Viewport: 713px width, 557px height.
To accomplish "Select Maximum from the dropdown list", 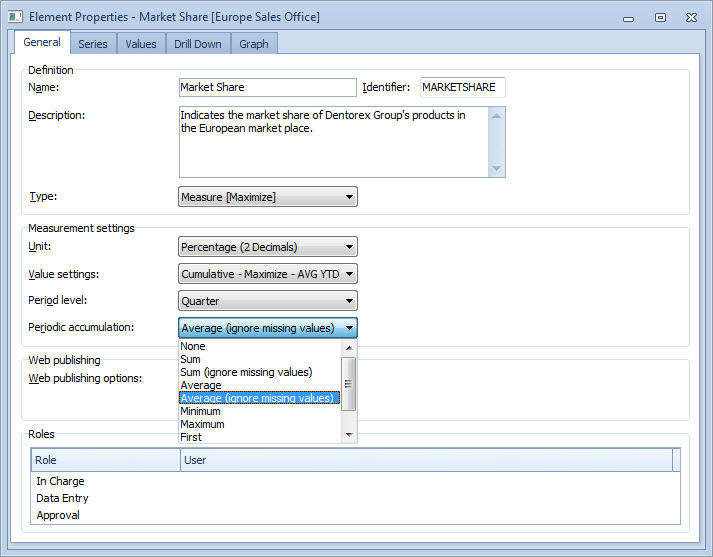I will tap(202, 424).
